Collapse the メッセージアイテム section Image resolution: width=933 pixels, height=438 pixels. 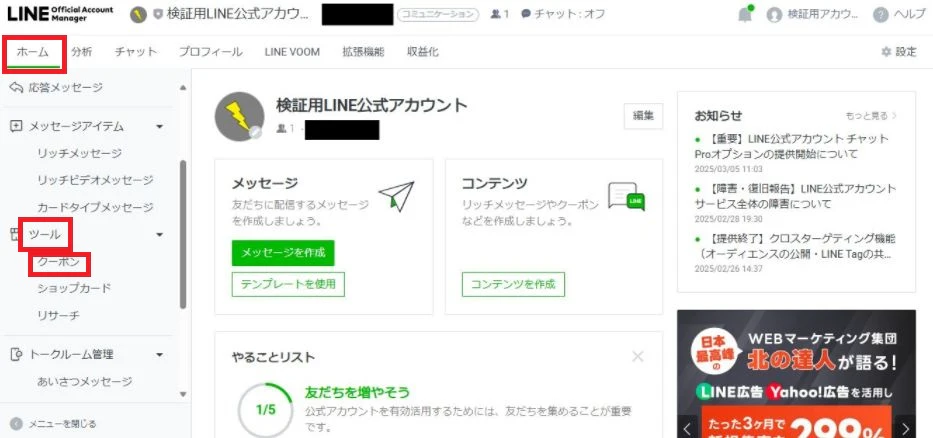pyautogui.click(x=159, y=126)
